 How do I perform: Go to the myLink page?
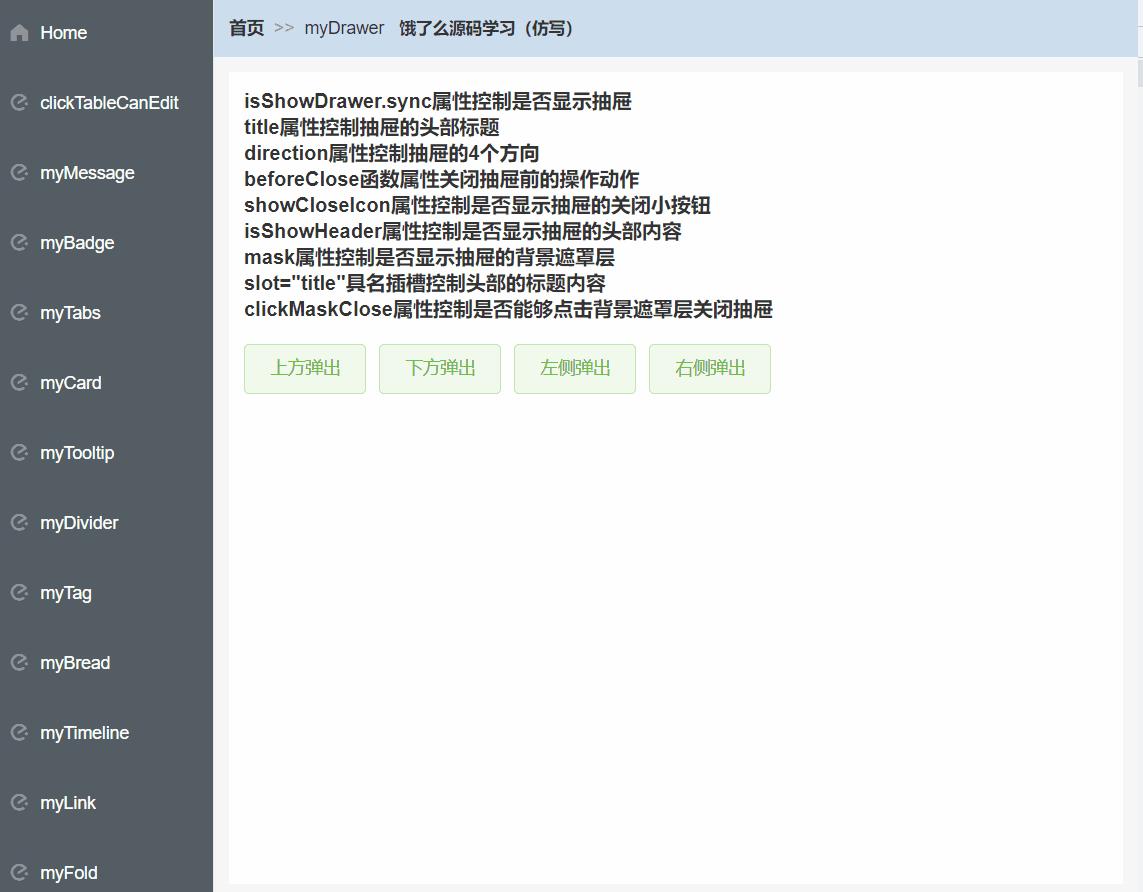point(106,802)
